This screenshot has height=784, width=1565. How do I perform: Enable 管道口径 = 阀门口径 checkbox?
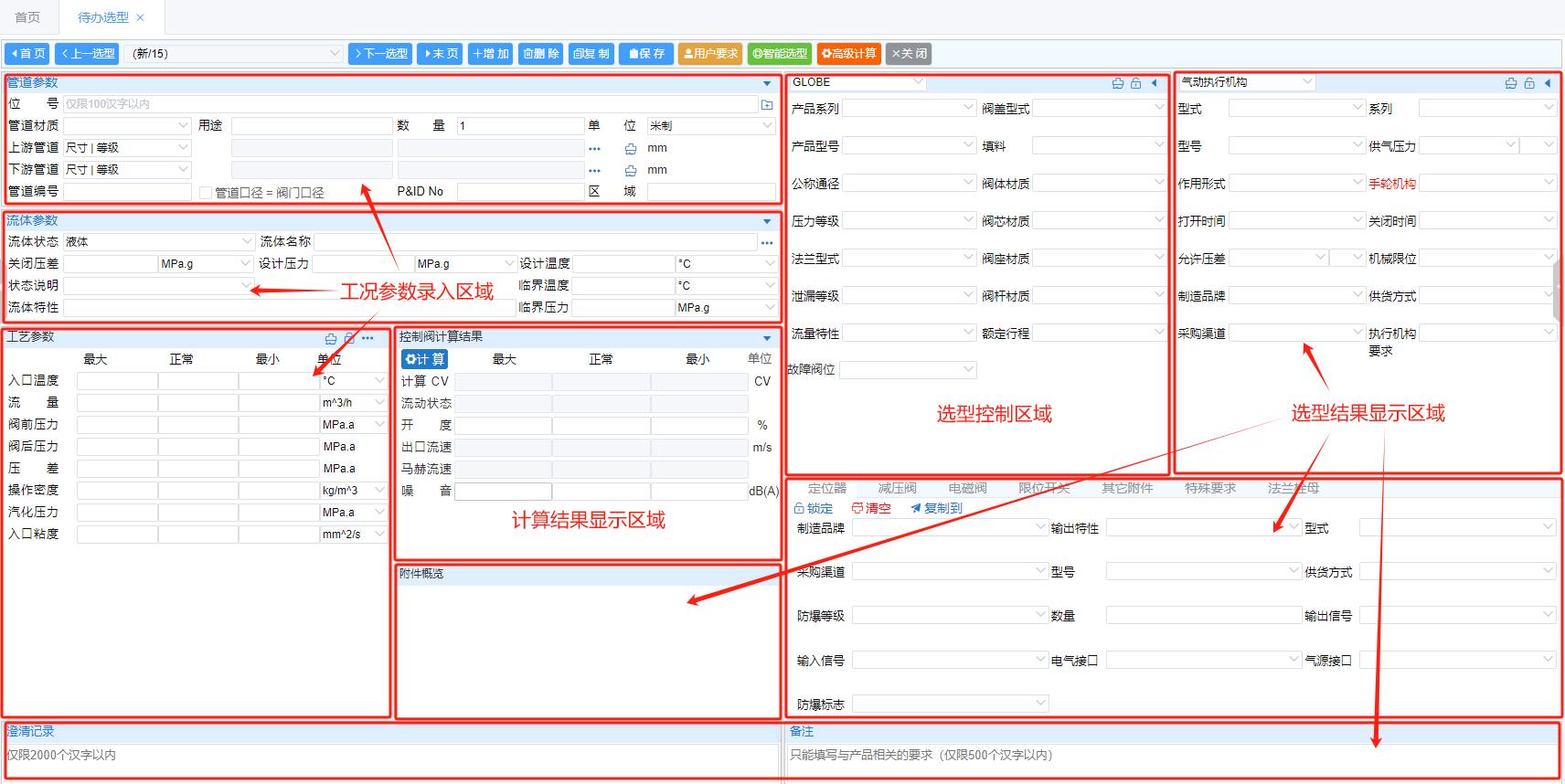pos(206,193)
